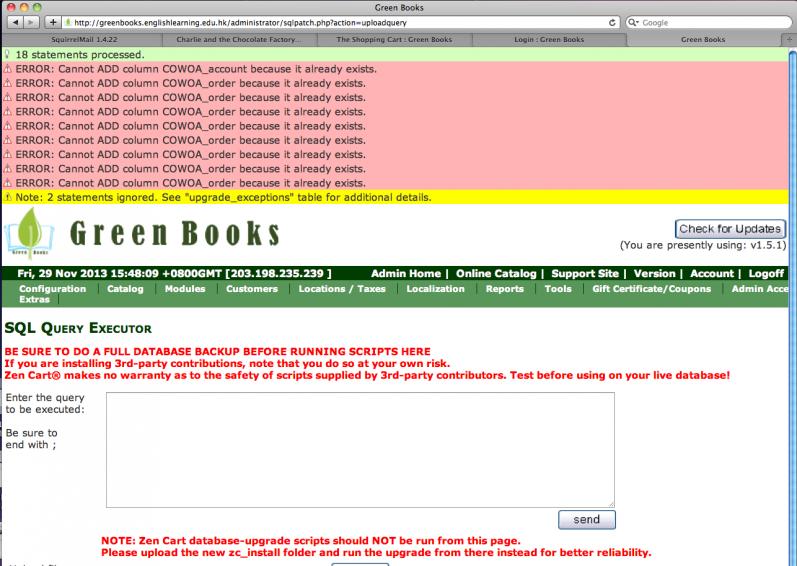Click the Check for Updates button
Viewport: 797px width, 566px height.
[730, 229]
